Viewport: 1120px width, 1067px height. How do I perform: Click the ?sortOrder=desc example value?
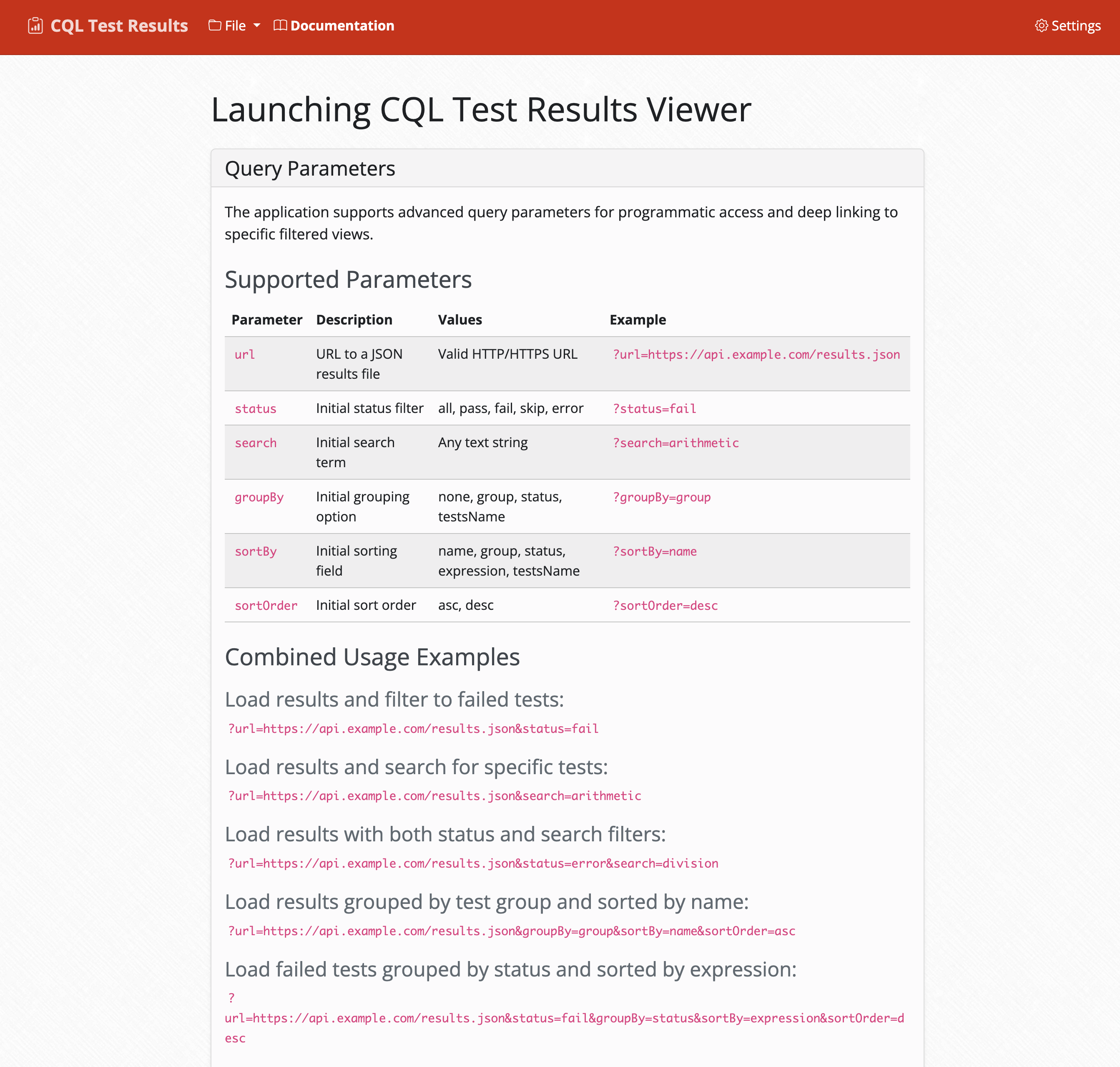(665, 605)
